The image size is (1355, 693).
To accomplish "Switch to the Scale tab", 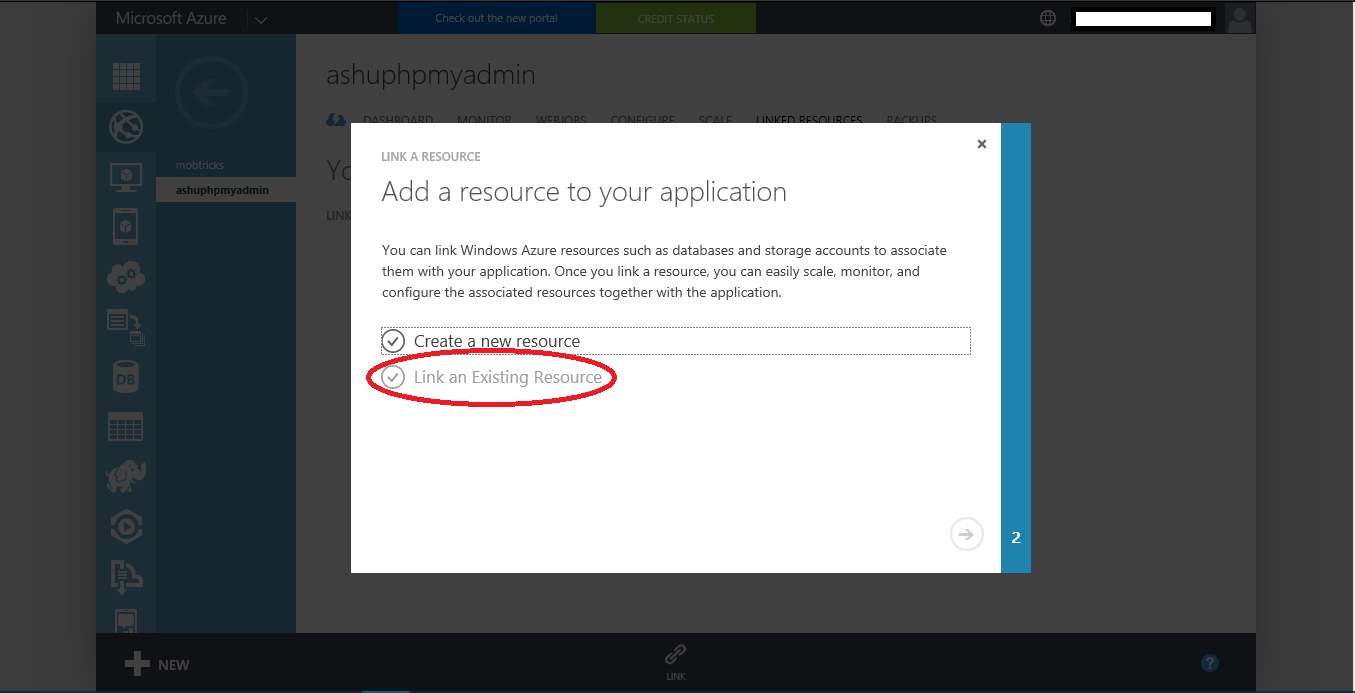I will (x=715, y=120).
